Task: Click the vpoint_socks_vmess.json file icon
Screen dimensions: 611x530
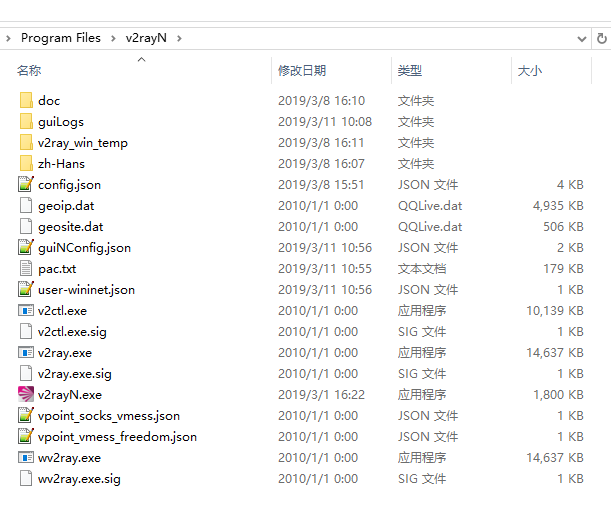Action: click(26, 415)
